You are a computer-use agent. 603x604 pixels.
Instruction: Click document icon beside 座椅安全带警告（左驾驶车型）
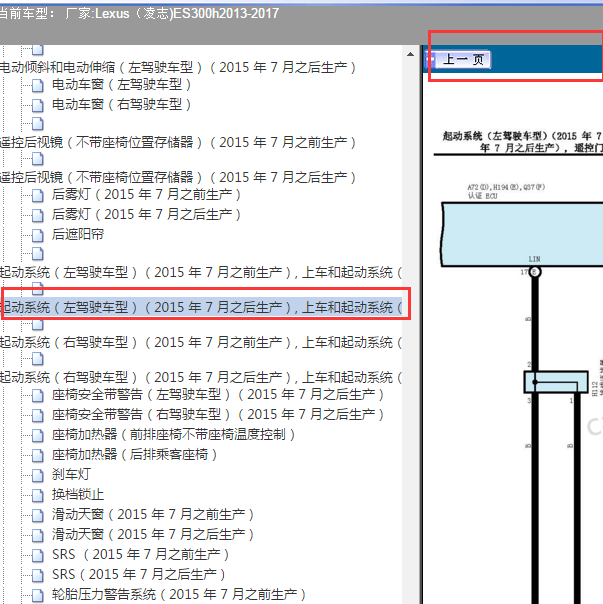37,395
